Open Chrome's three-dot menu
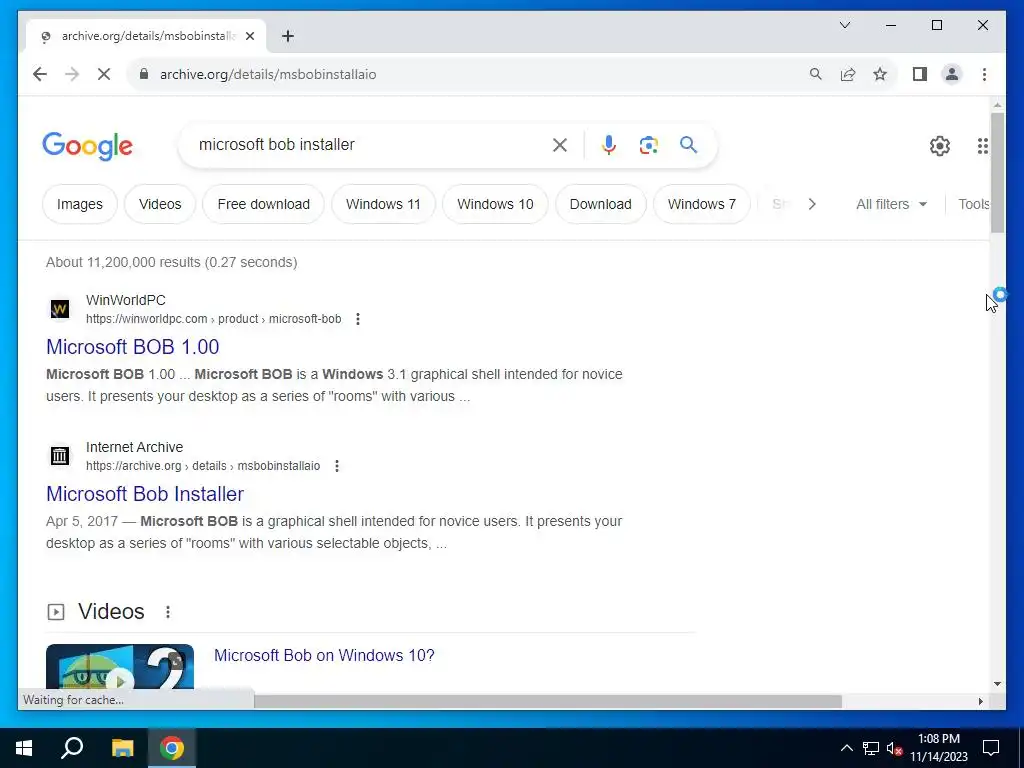The width and height of the screenshot is (1024, 768). tap(984, 74)
